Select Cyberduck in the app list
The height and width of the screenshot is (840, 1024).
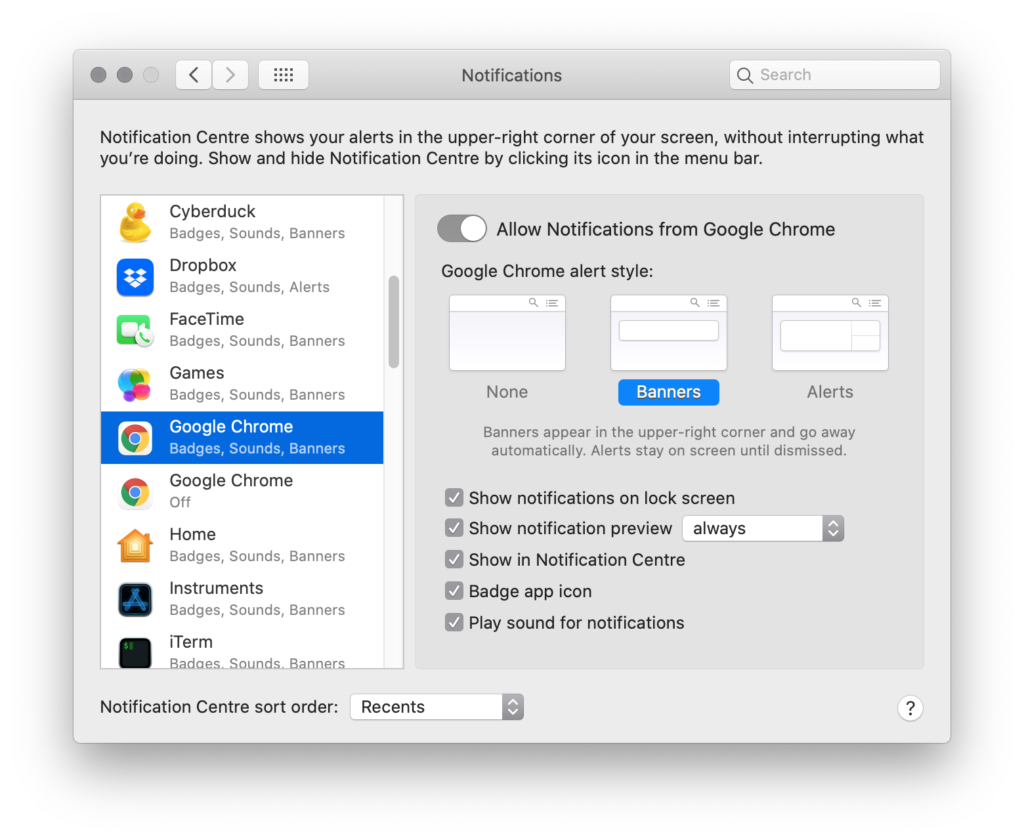(242, 222)
